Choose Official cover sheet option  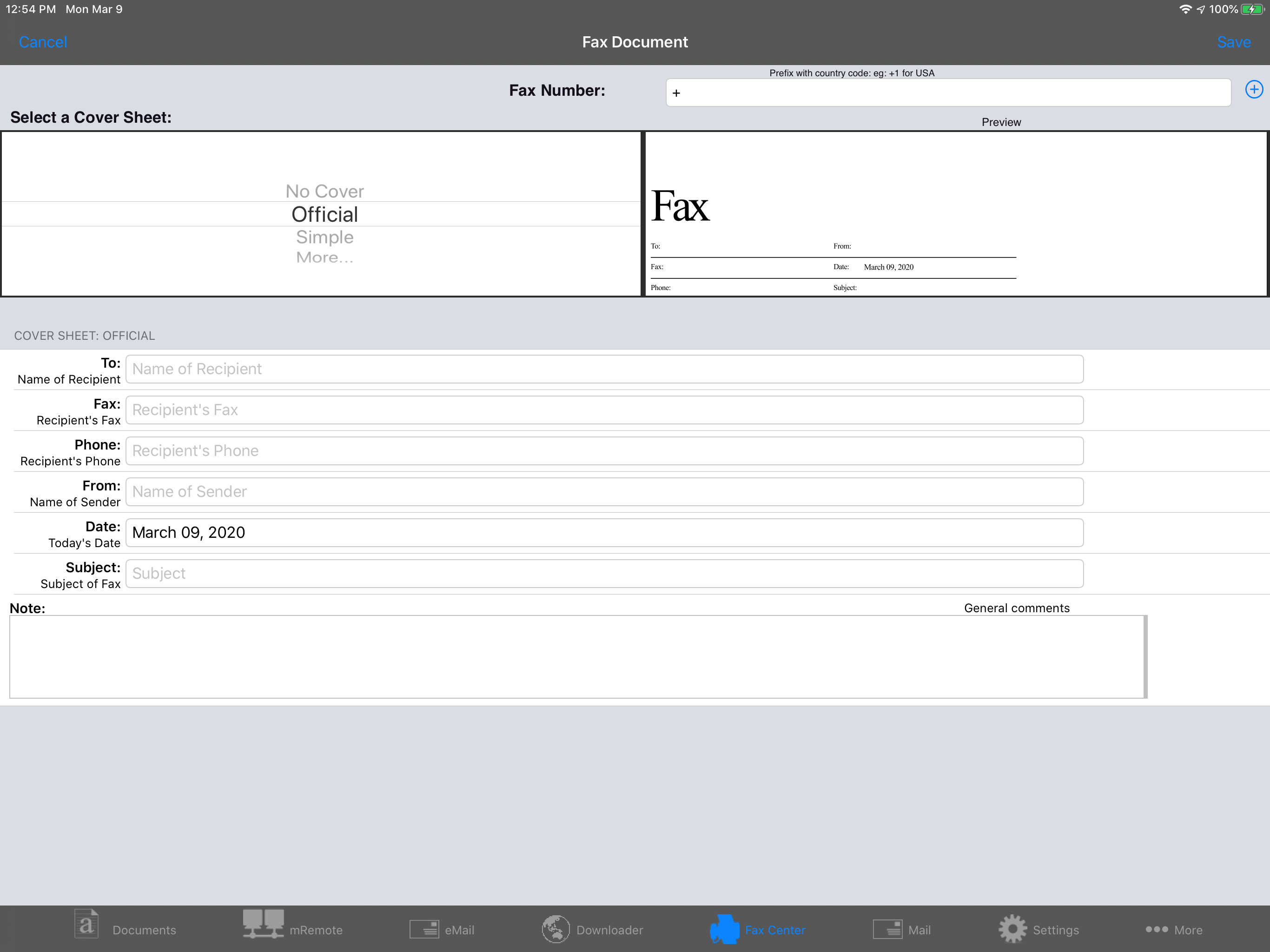pyautogui.click(x=325, y=214)
